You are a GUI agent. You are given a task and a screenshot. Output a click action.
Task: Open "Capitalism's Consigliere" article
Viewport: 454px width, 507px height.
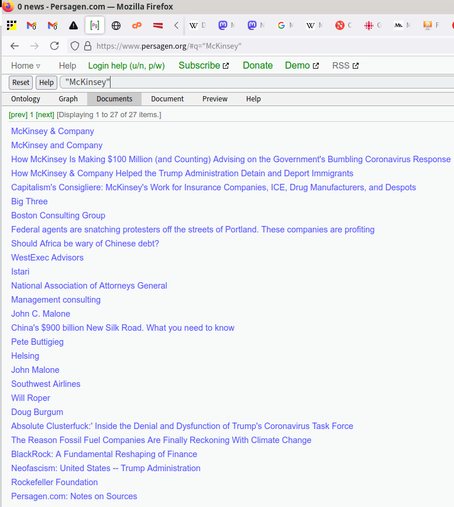click(213, 187)
